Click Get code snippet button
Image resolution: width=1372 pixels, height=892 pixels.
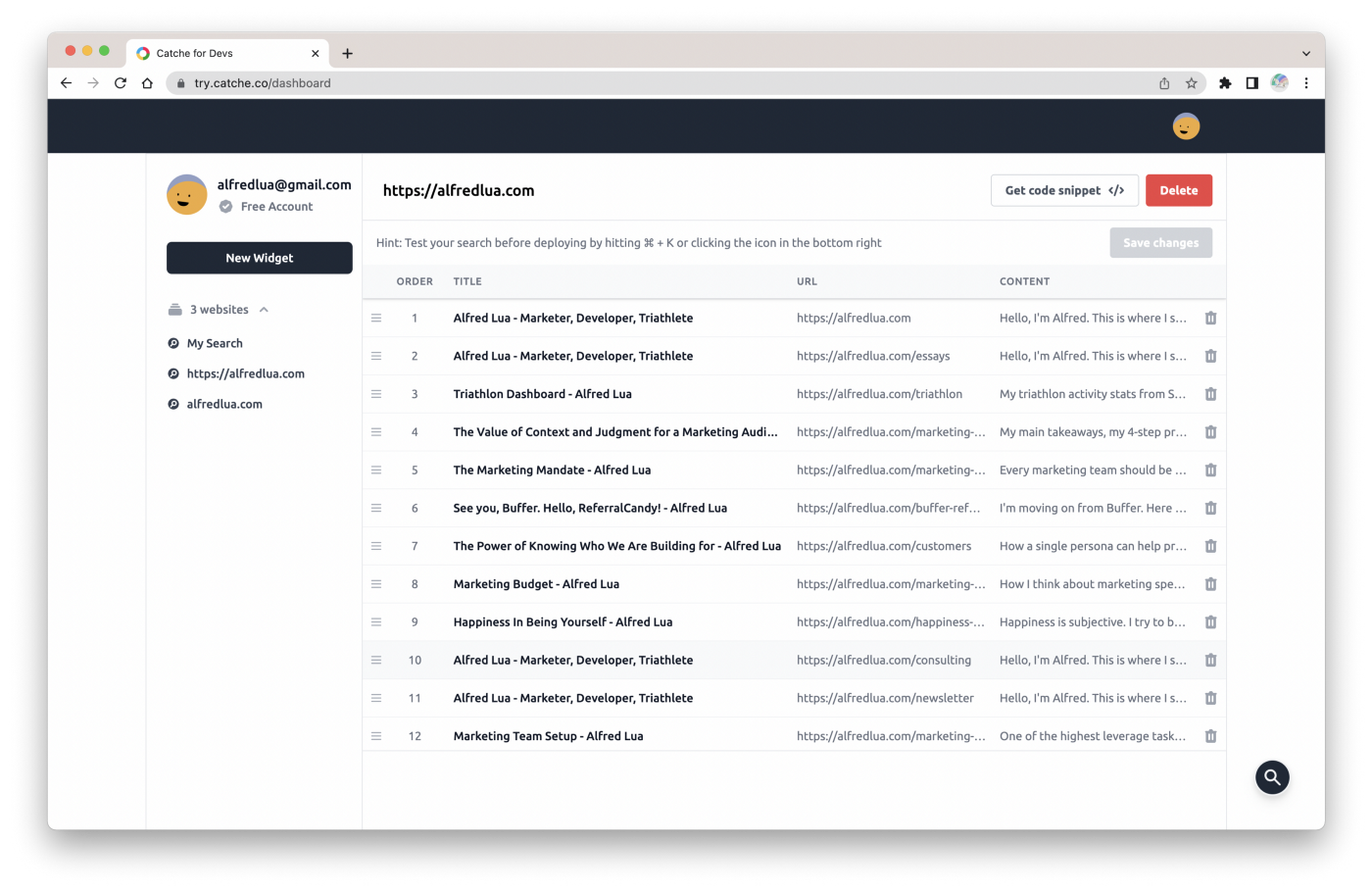pos(1064,190)
